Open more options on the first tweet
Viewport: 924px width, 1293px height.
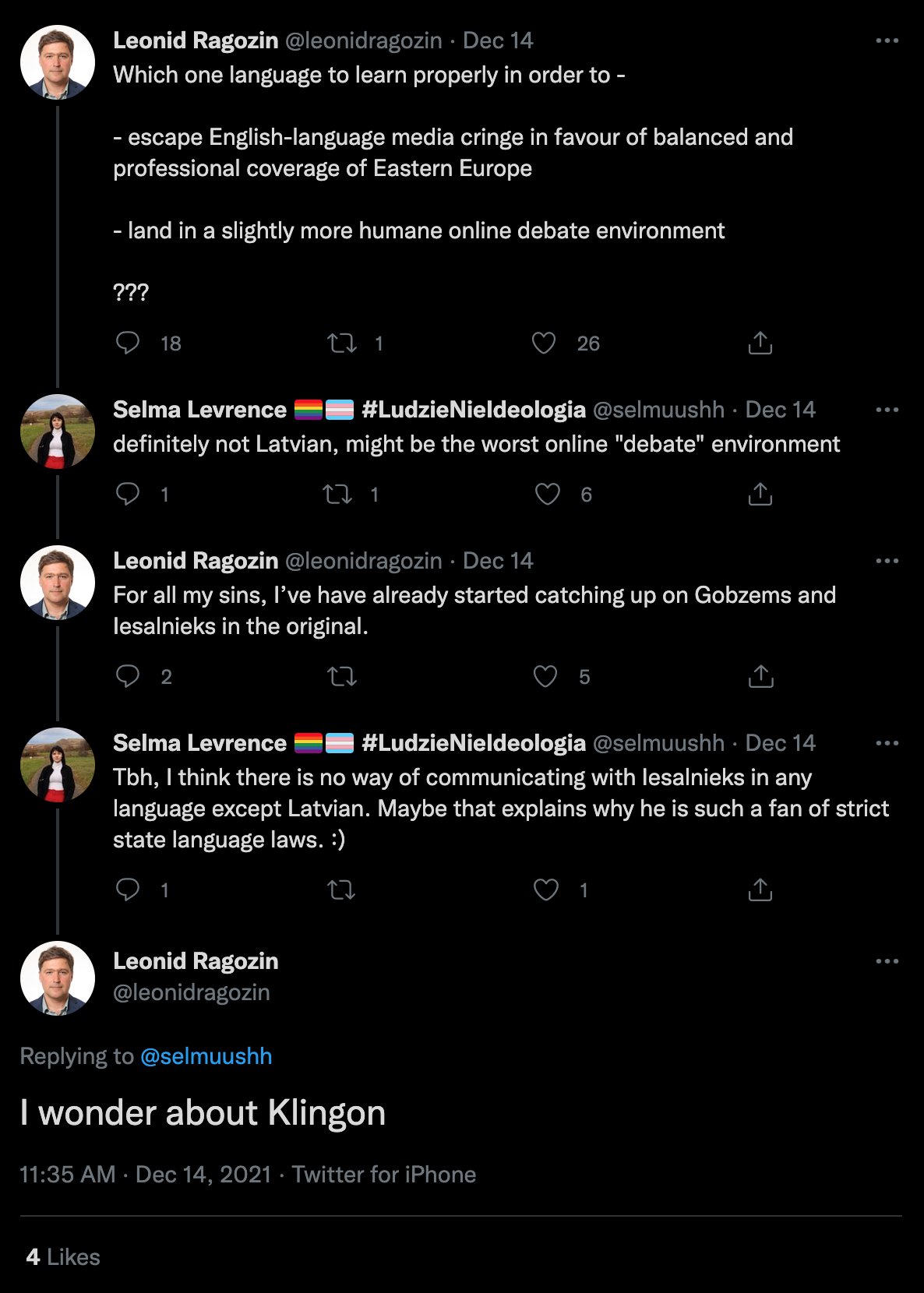[x=887, y=41]
